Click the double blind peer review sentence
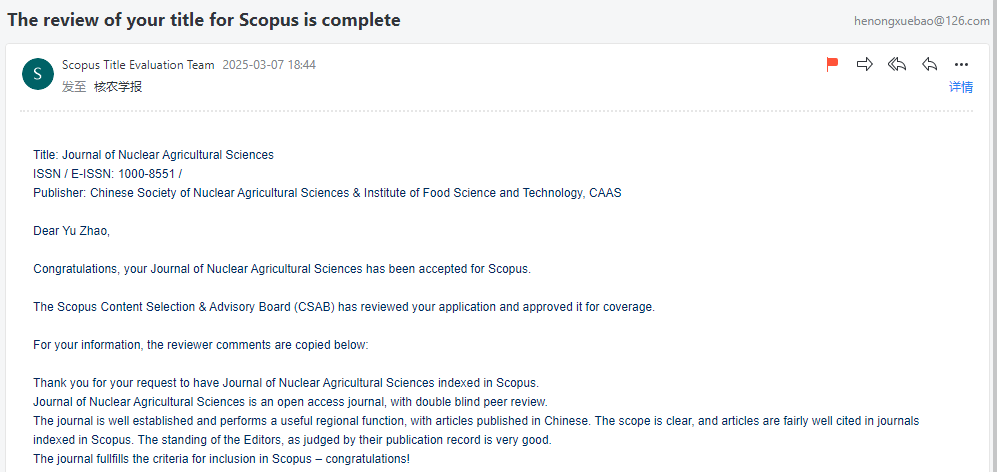Screen dimensions: 997x472 pos(290,402)
